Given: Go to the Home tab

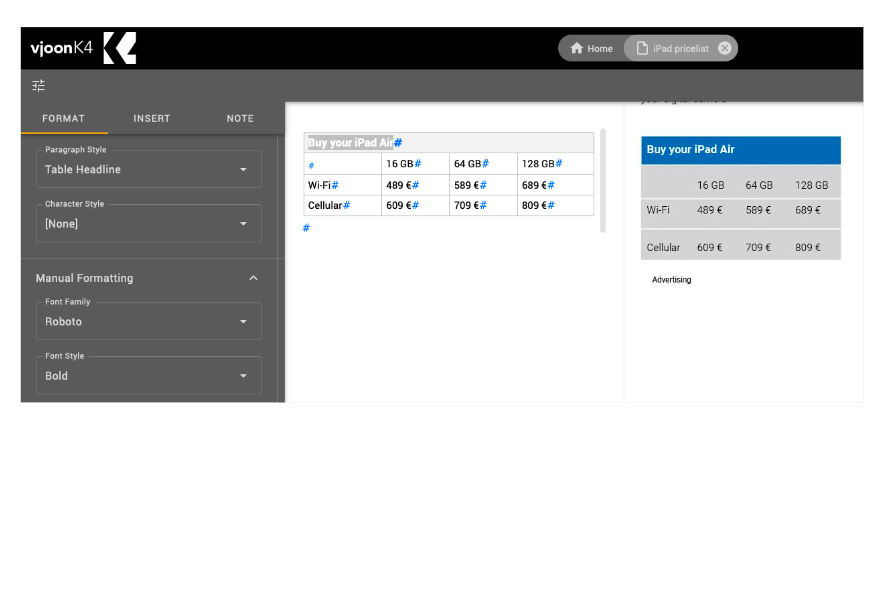Looking at the screenshot, I should (591, 49).
